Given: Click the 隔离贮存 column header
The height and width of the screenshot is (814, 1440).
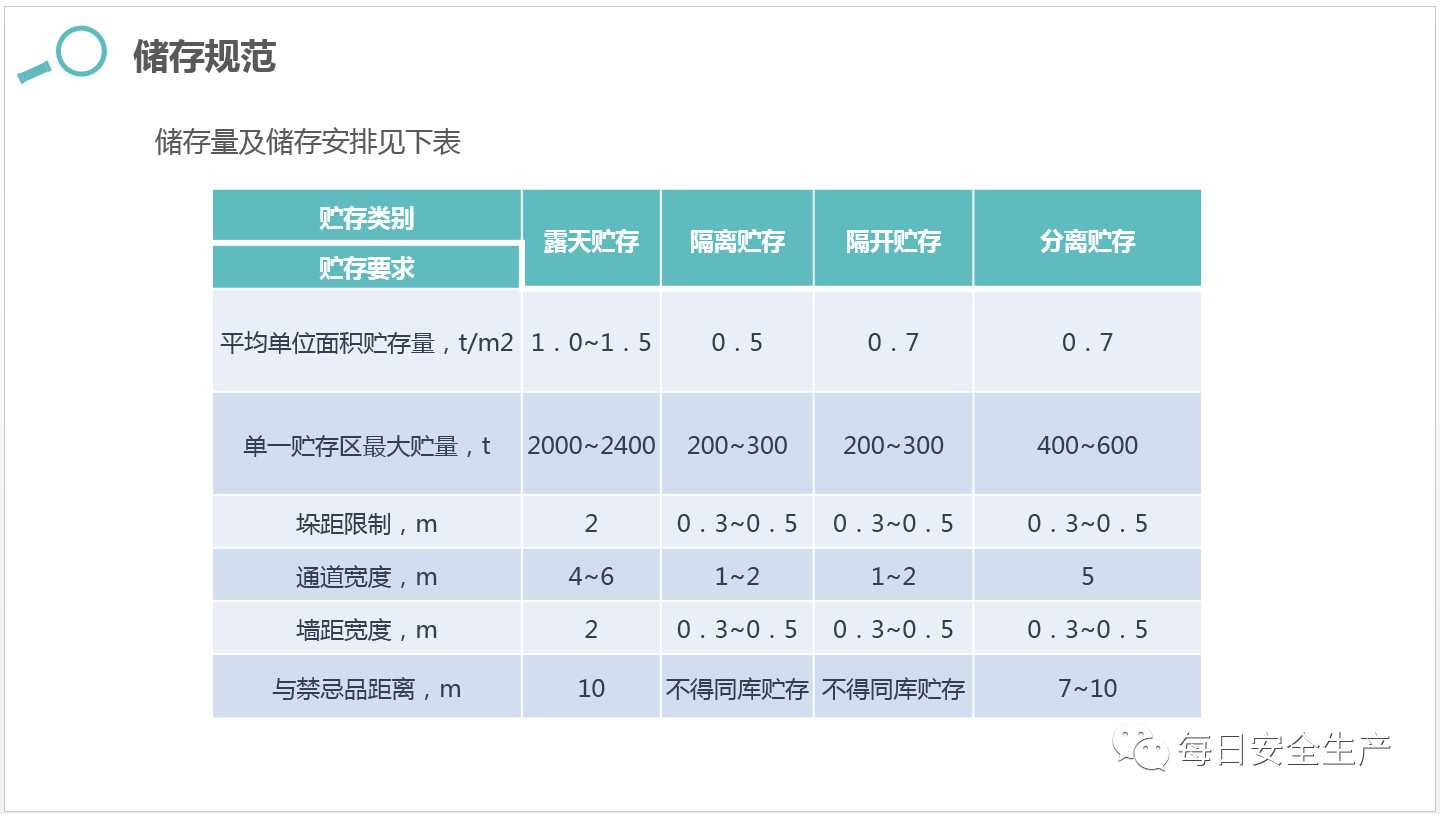Looking at the screenshot, I should coord(737,240).
